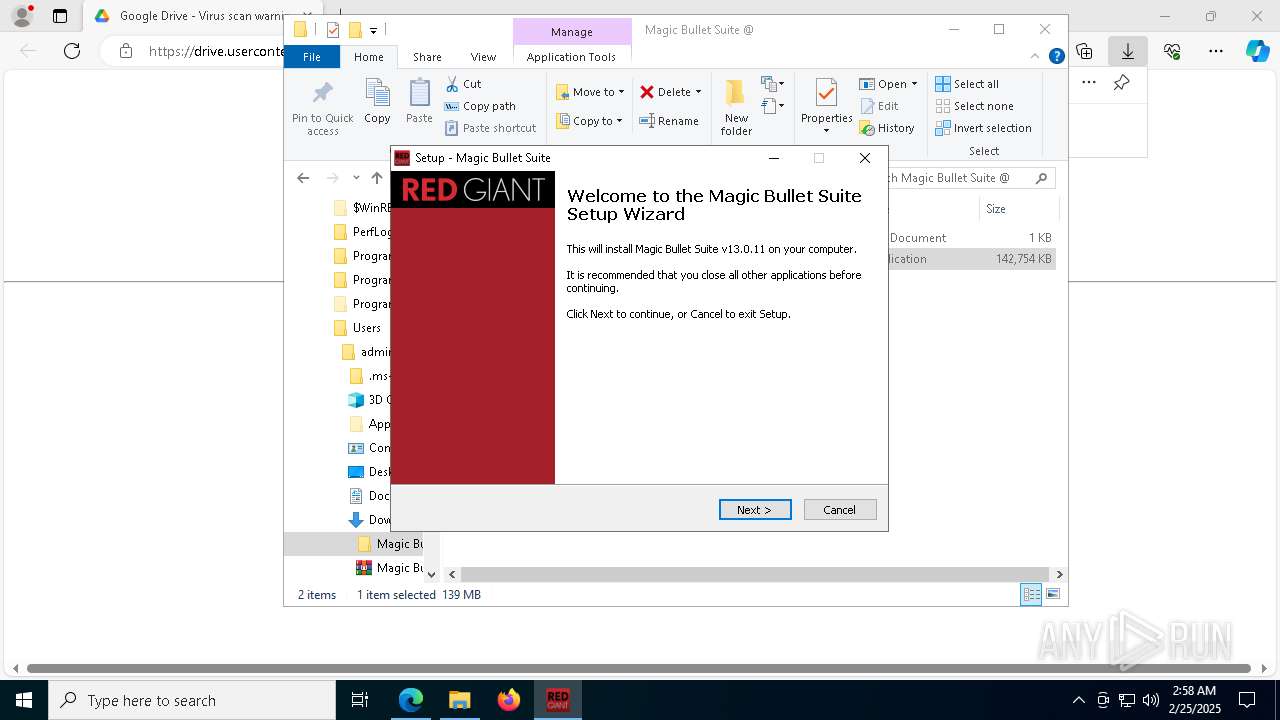Expand the Delete options arrow

coord(698,92)
